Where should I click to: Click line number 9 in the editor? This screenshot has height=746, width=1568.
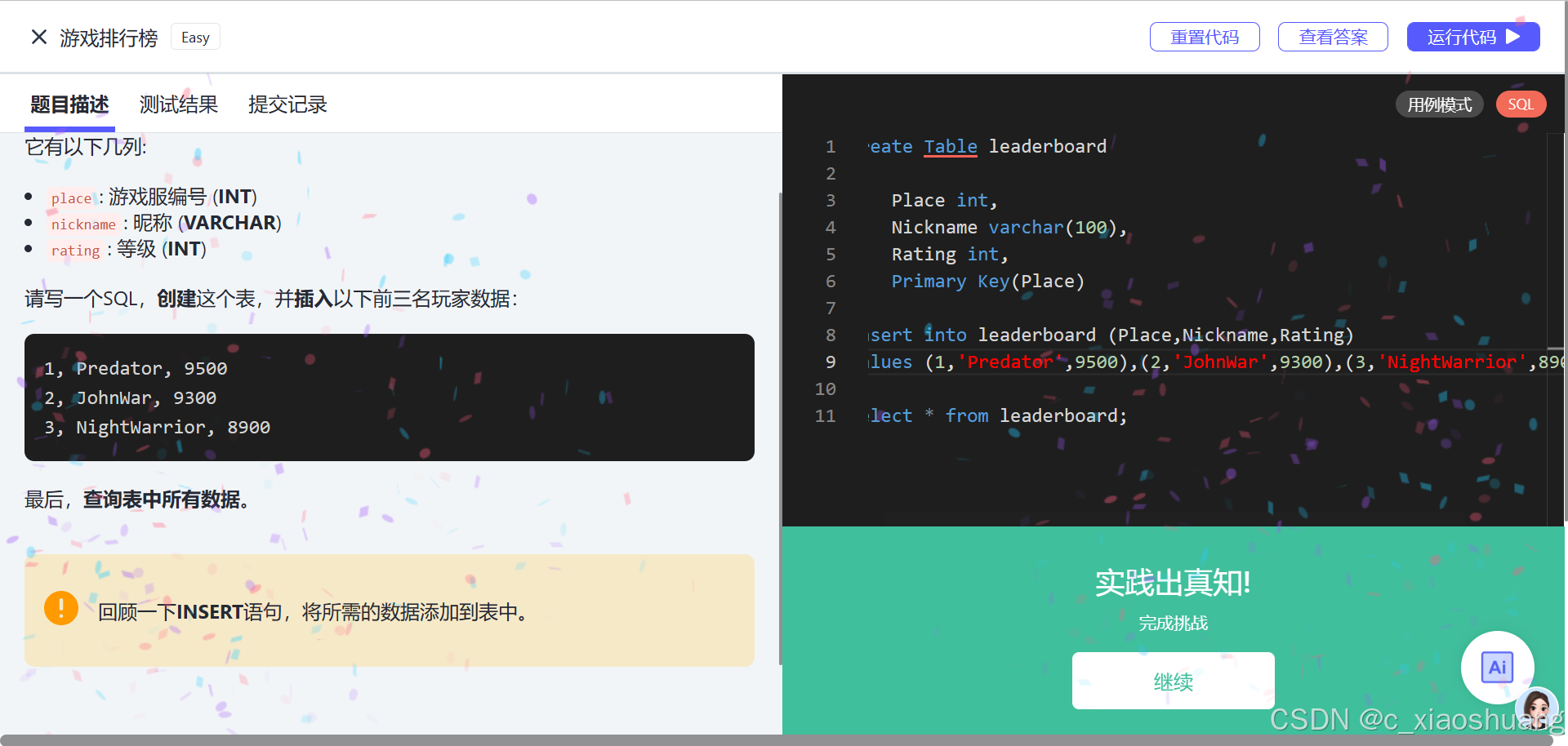tap(830, 362)
